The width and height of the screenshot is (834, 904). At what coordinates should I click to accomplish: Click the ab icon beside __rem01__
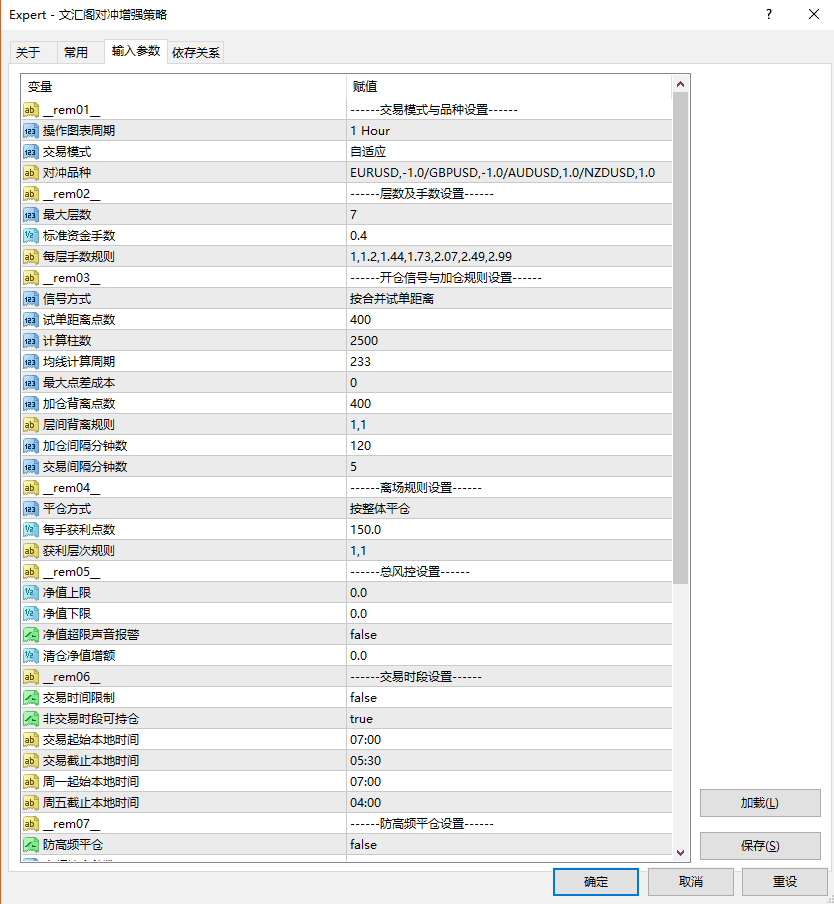(31, 110)
